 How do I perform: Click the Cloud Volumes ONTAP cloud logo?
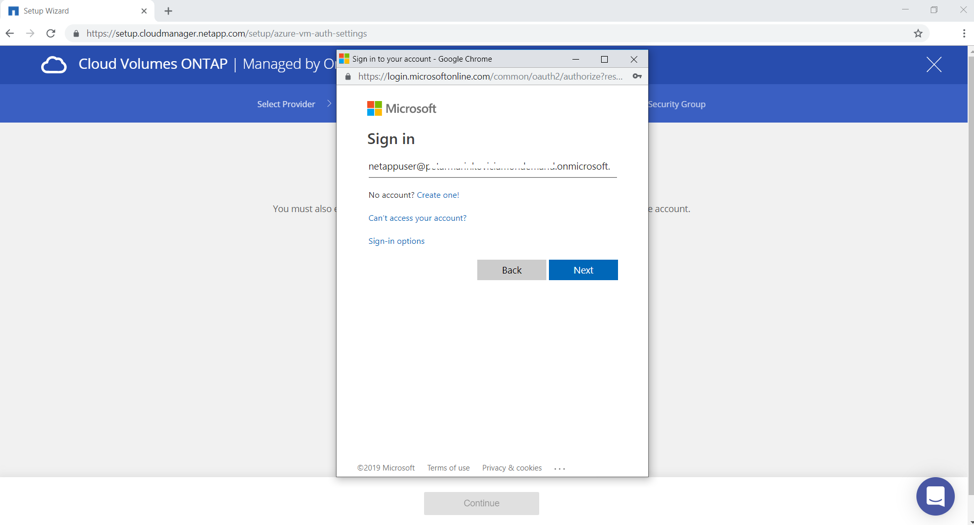(x=54, y=65)
